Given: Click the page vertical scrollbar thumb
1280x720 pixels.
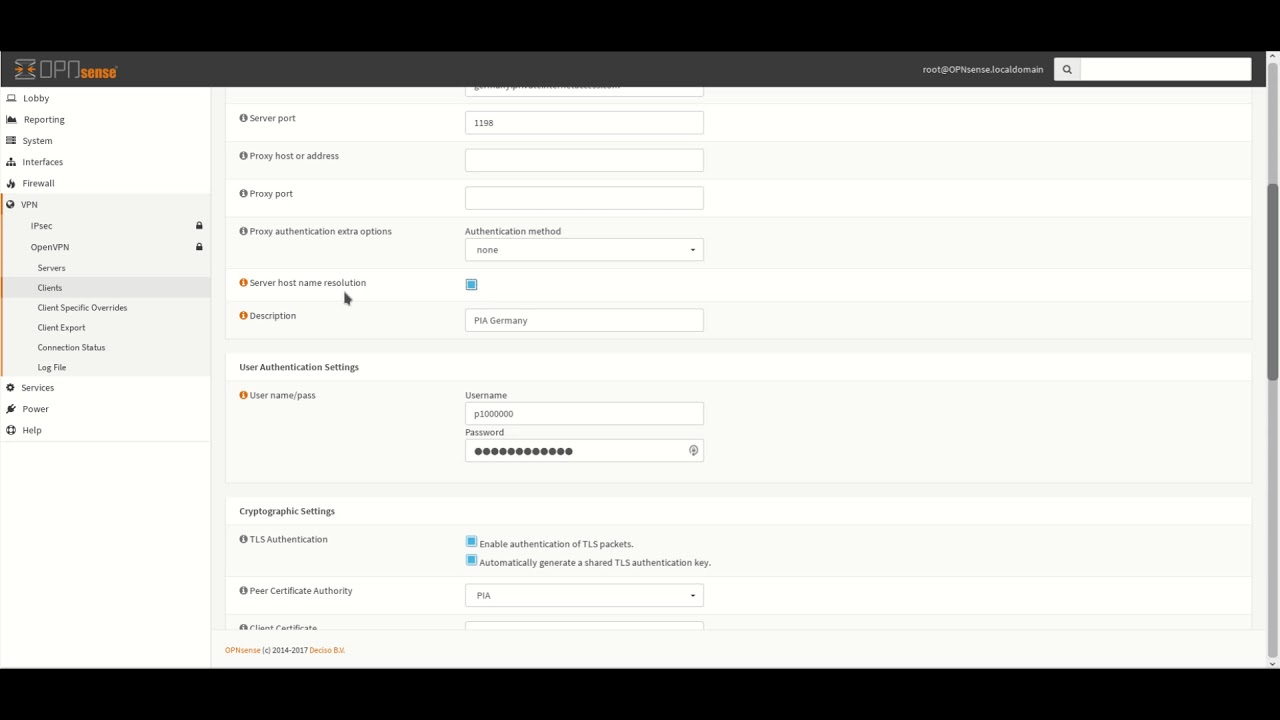Looking at the screenshot, I should (1272, 282).
